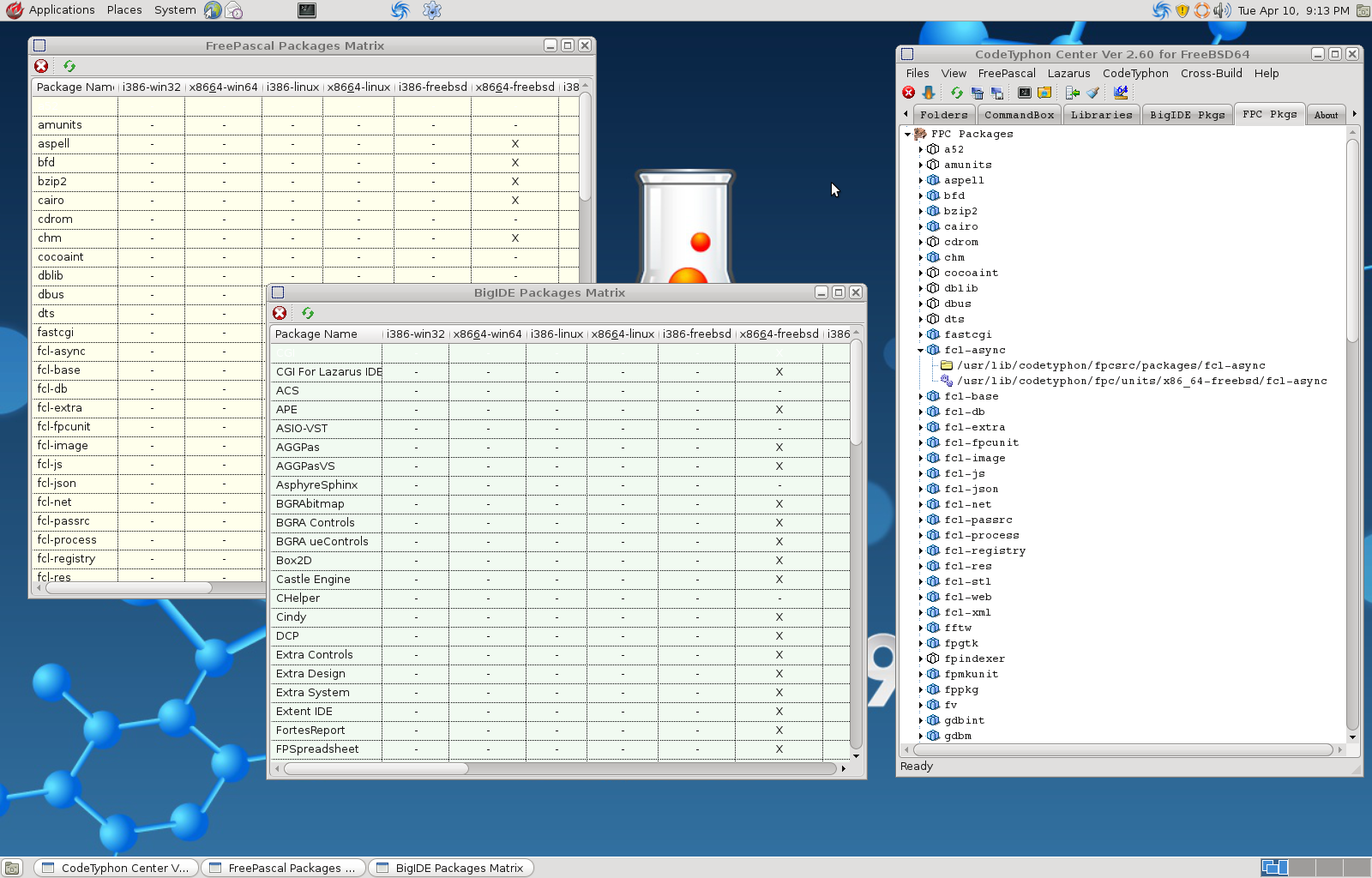The width and height of the screenshot is (1372, 878).
Task: Select the fcl-async fpcsrc folder path entry
Action: tap(1111, 365)
